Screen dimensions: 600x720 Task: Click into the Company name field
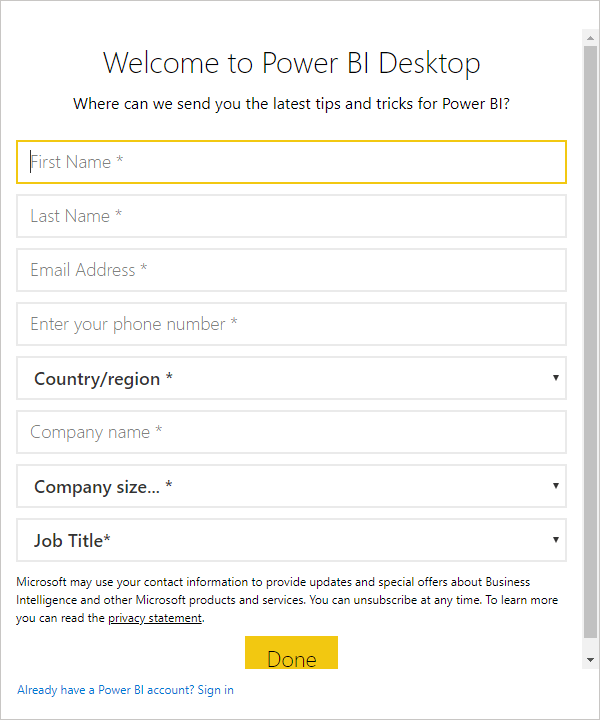(x=291, y=432)
